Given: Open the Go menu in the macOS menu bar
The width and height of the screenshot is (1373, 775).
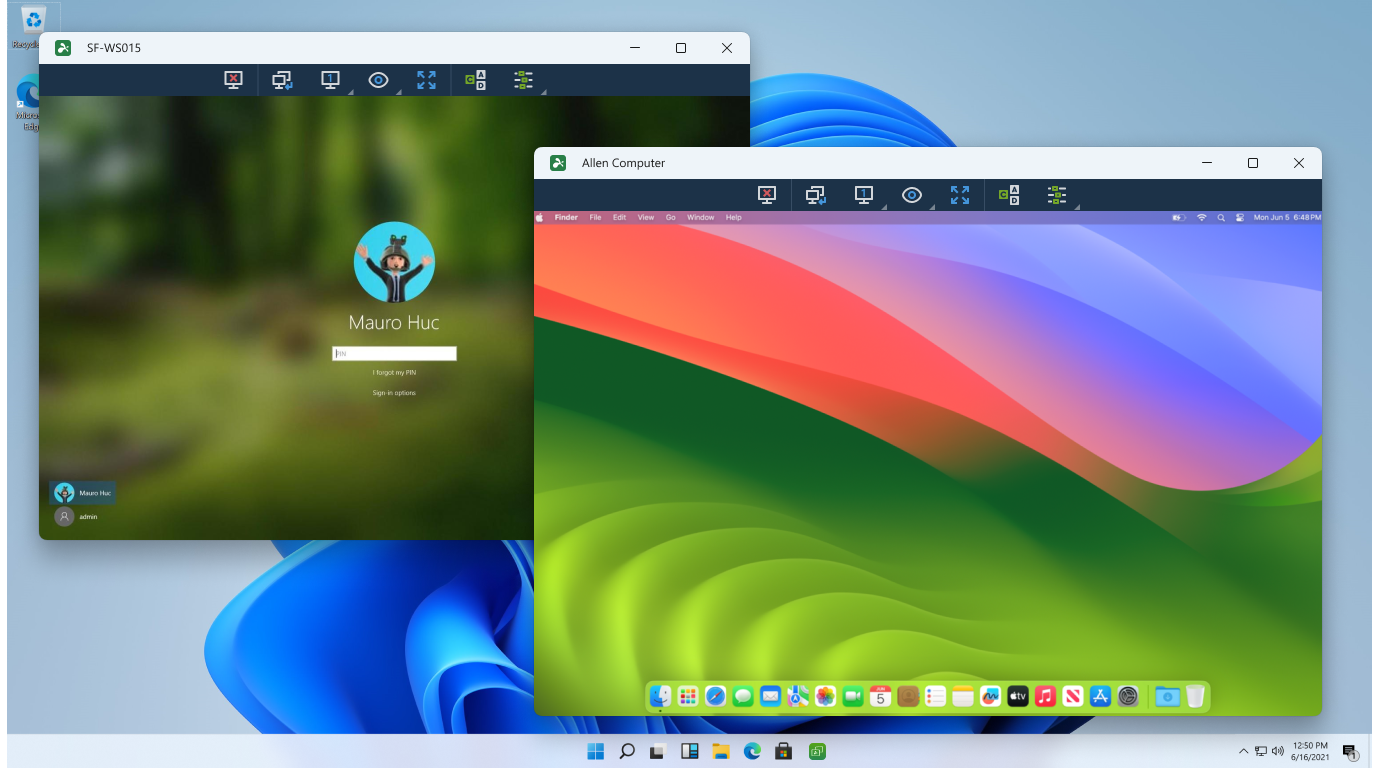Looking at the screenshot, I should tap(670, 217).
